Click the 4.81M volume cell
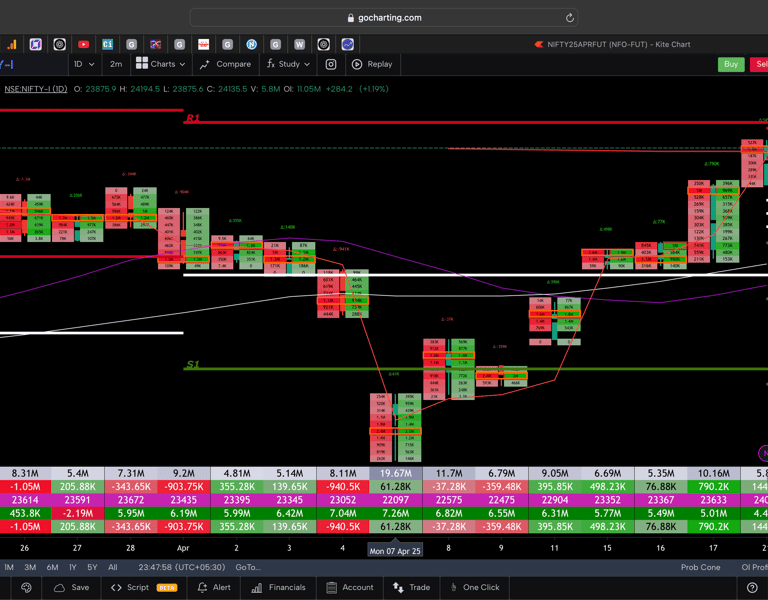Image resolution: width=768 pixels, height=600 pixels. tap(237, 474)
